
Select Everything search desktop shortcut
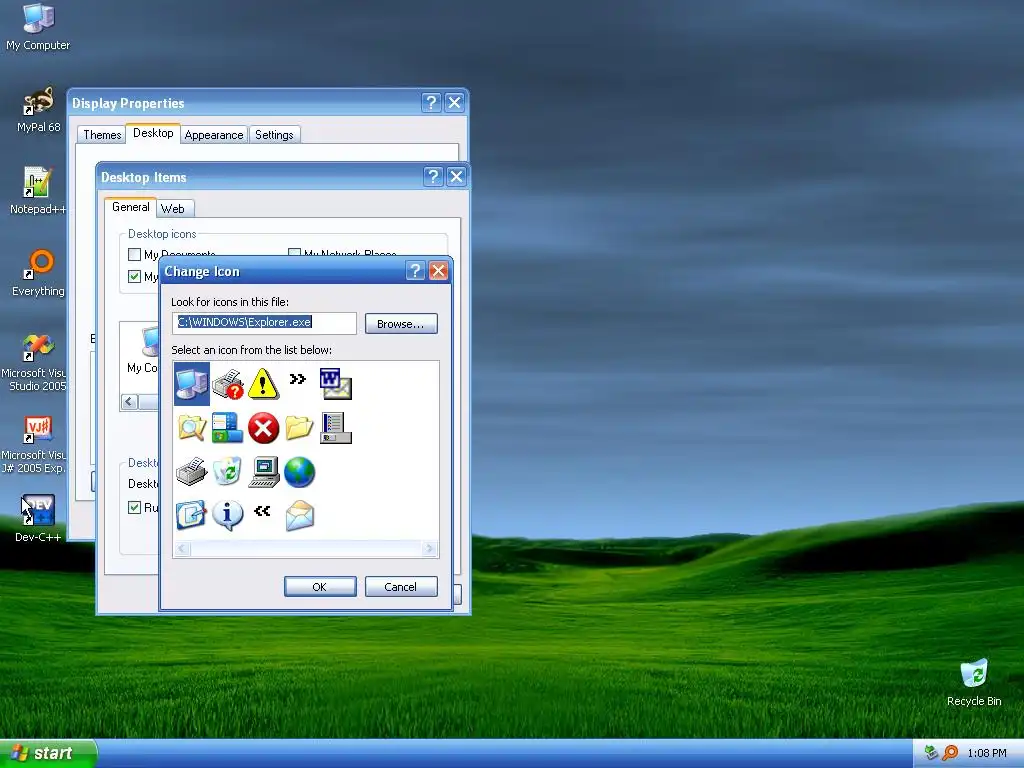point(38,273)
